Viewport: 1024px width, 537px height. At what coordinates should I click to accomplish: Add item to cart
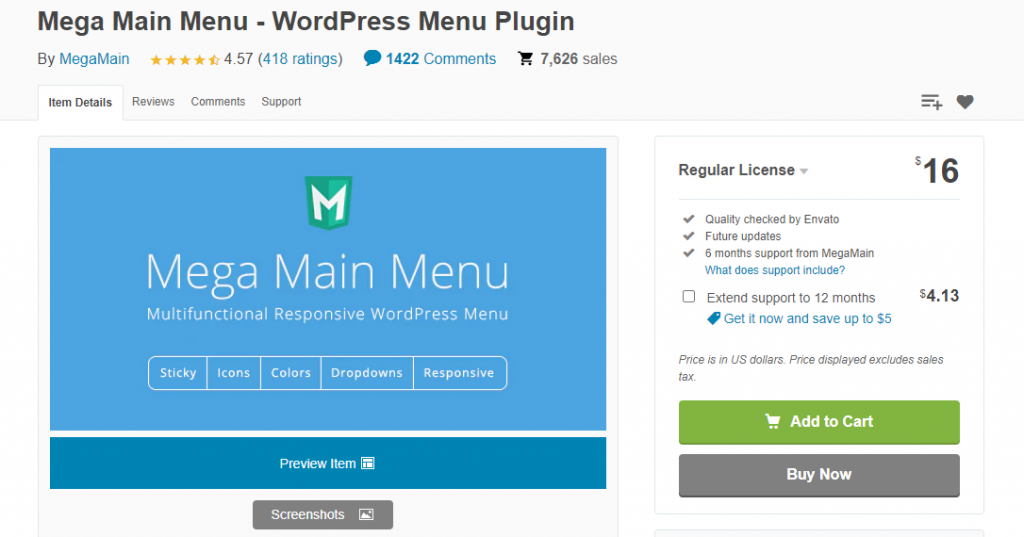pyautogui.click(x=819, y=422)
